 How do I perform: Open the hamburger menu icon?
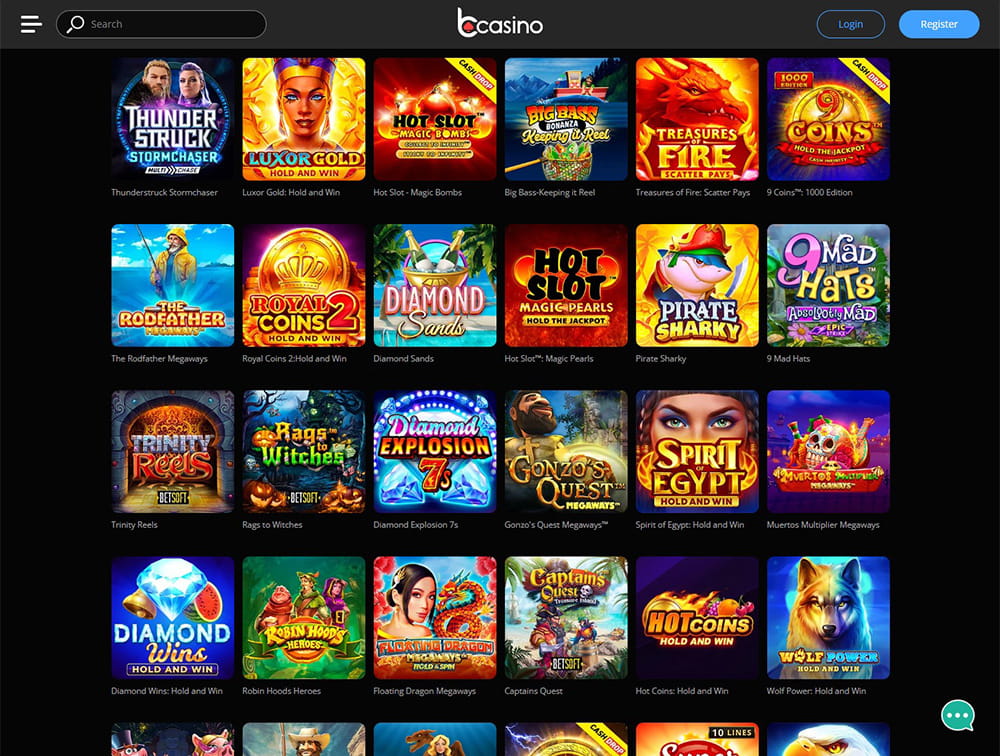[x=31, y=24]
